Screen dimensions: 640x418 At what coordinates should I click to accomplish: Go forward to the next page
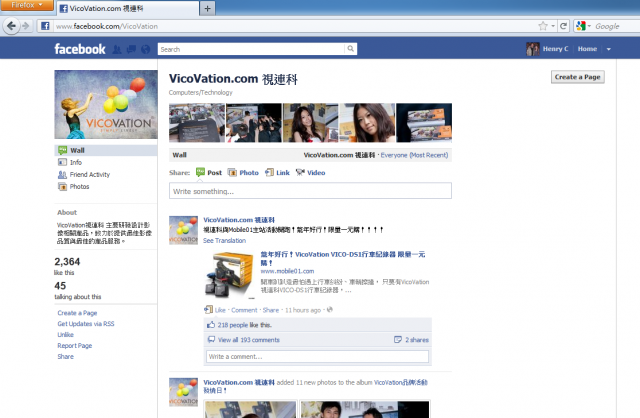(x=26, y=26)
